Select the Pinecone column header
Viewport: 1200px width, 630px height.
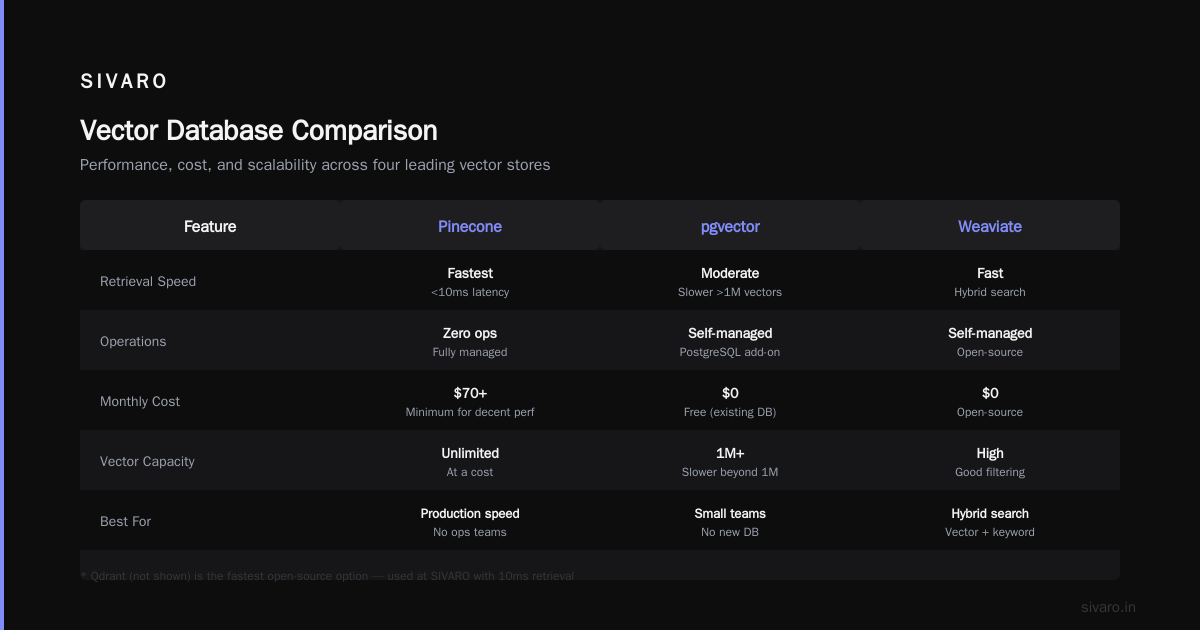pos(470,226)
